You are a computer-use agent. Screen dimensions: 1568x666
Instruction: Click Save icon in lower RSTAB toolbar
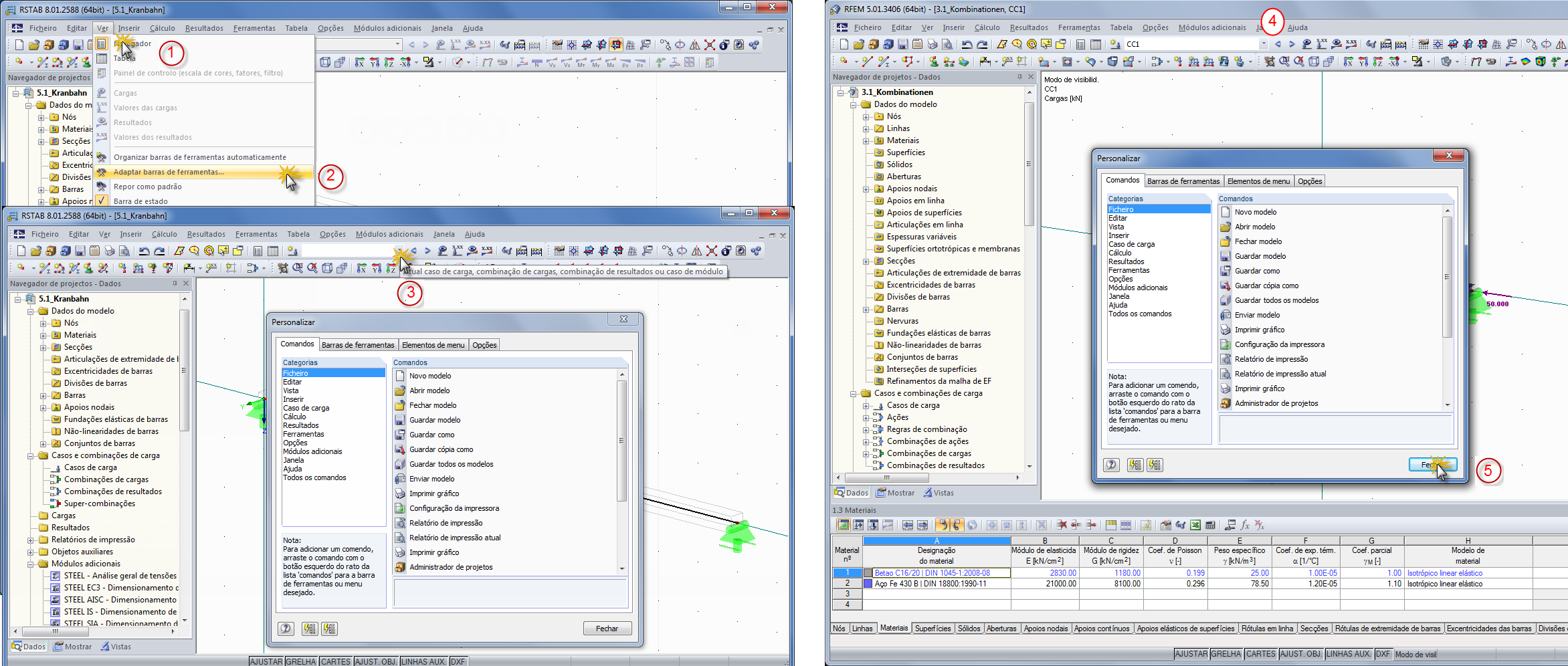pyautogui.click(x=80, y=251)
